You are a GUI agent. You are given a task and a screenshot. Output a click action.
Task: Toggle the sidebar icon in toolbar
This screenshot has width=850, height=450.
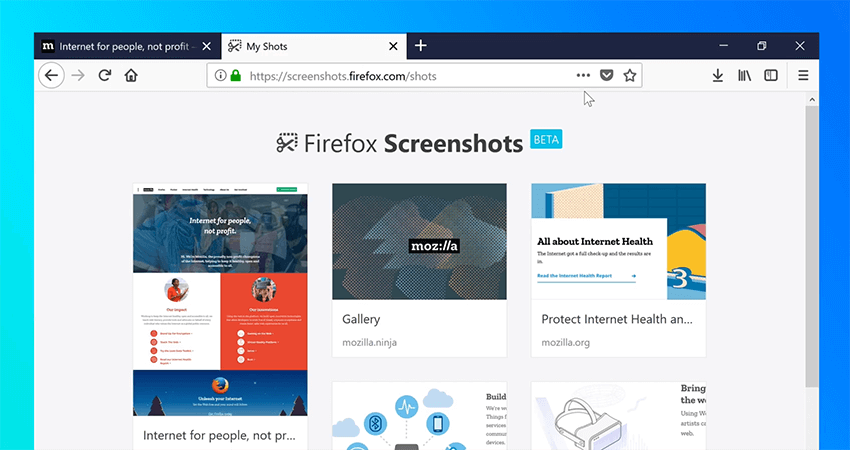tap(771, 76)
